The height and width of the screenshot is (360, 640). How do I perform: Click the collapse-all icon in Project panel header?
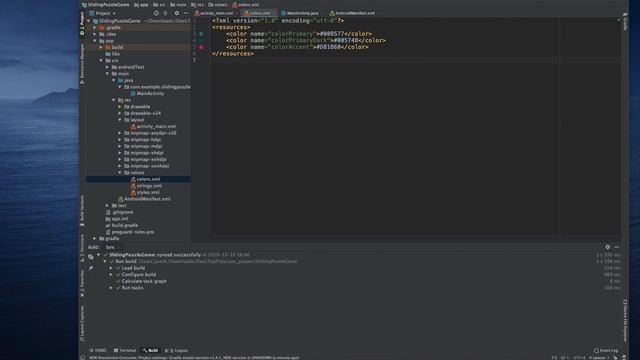click(x=166, y=13)
